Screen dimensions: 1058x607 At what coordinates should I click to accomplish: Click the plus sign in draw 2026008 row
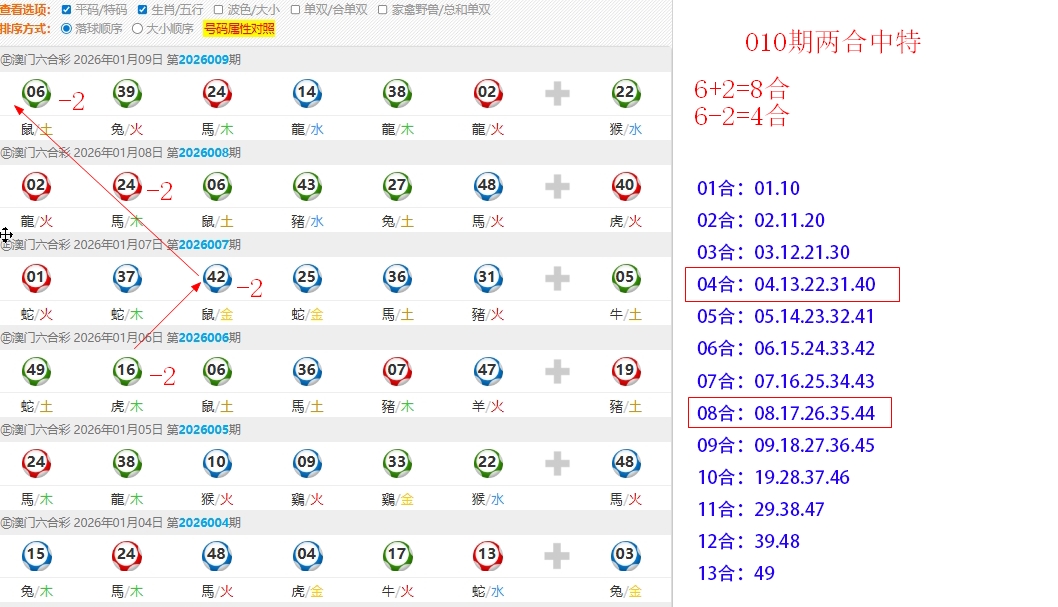tap(557, 187)
